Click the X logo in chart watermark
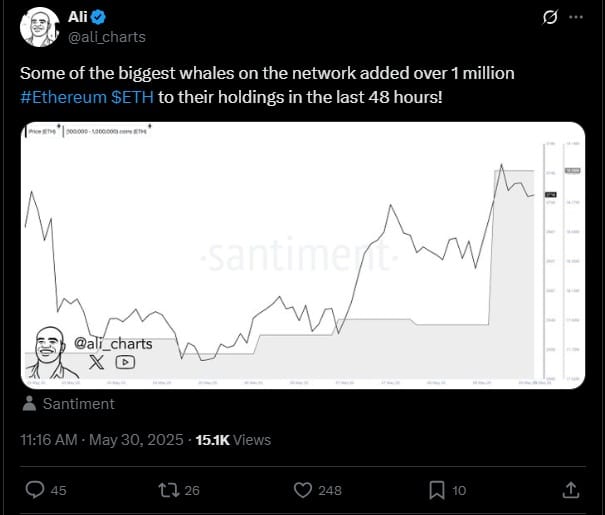 tap(96, 362)
